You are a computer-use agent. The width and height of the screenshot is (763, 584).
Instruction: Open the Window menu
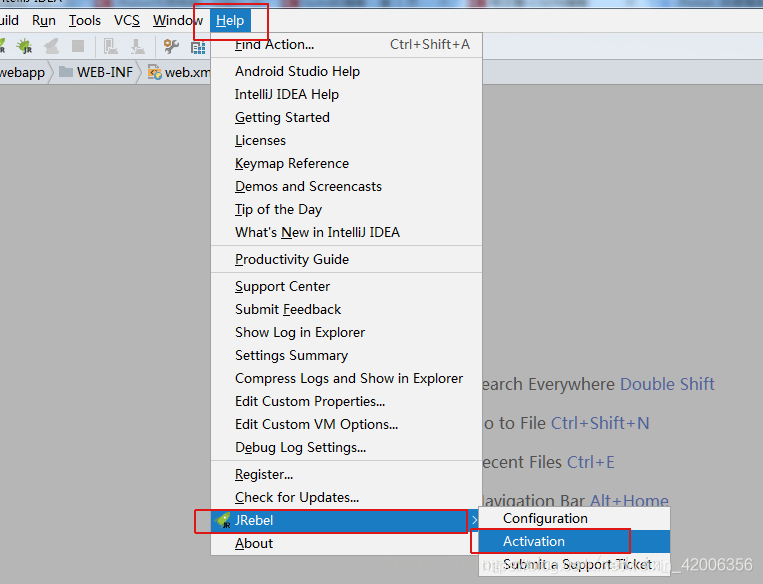[x=178, y=20]
